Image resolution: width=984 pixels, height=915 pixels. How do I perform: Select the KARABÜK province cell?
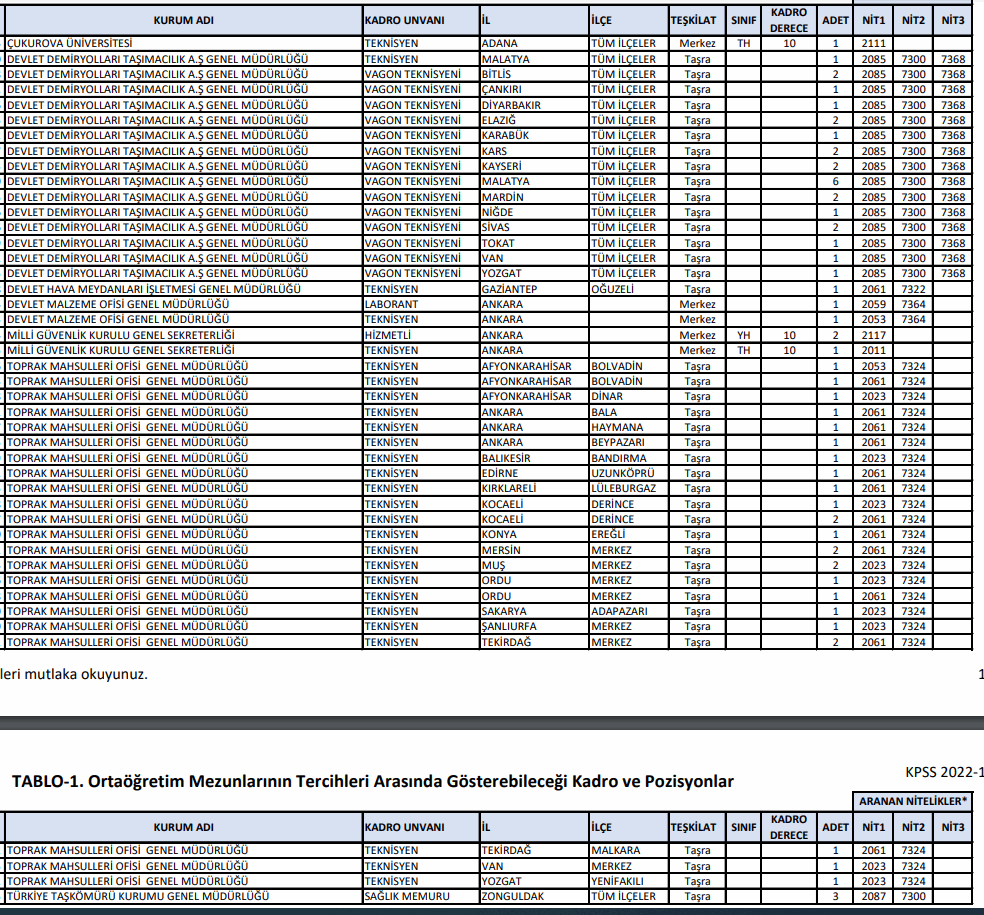coord(534,135)
